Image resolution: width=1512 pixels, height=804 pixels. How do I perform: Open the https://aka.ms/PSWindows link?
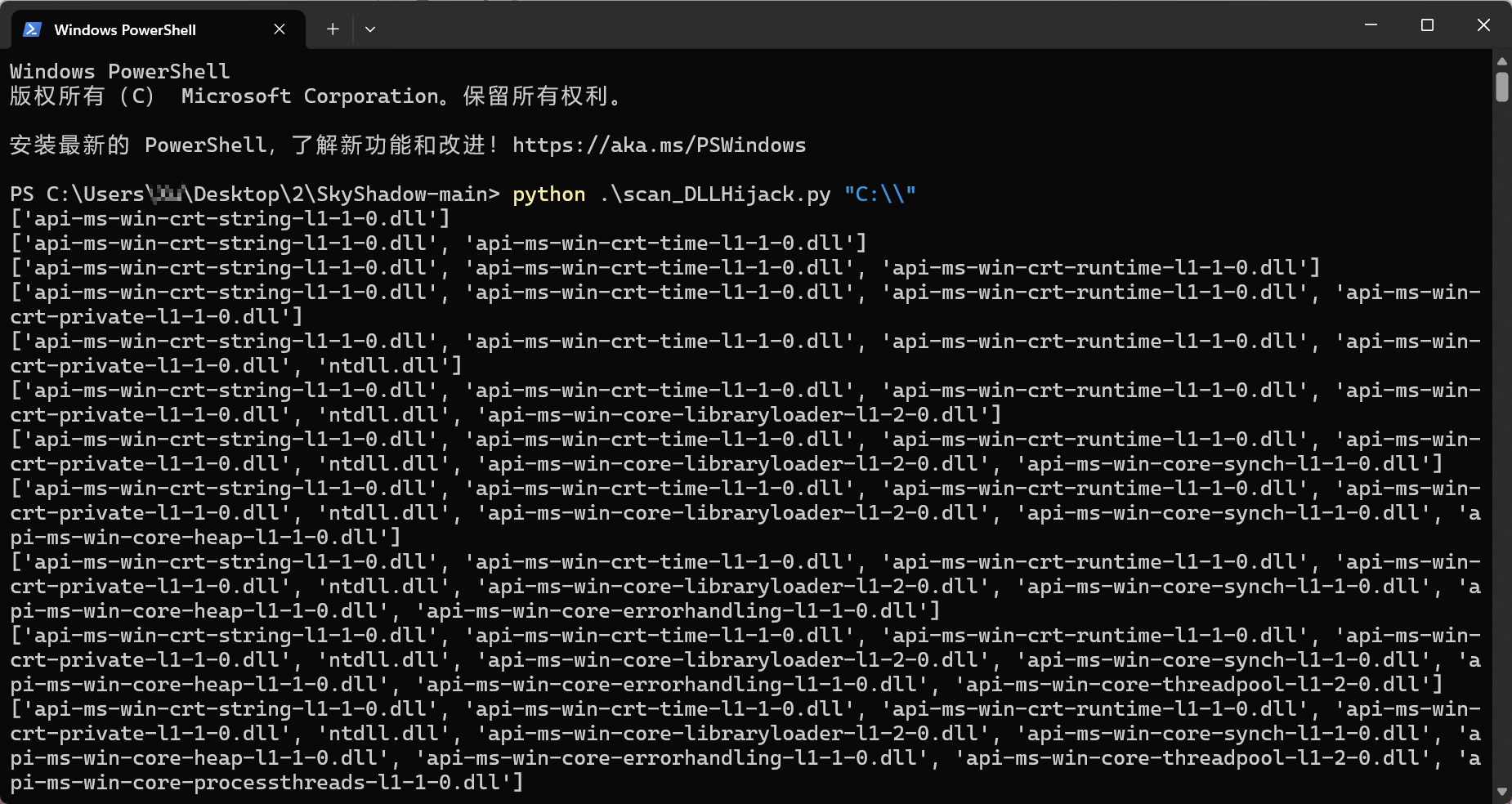[x=659, y=145]
